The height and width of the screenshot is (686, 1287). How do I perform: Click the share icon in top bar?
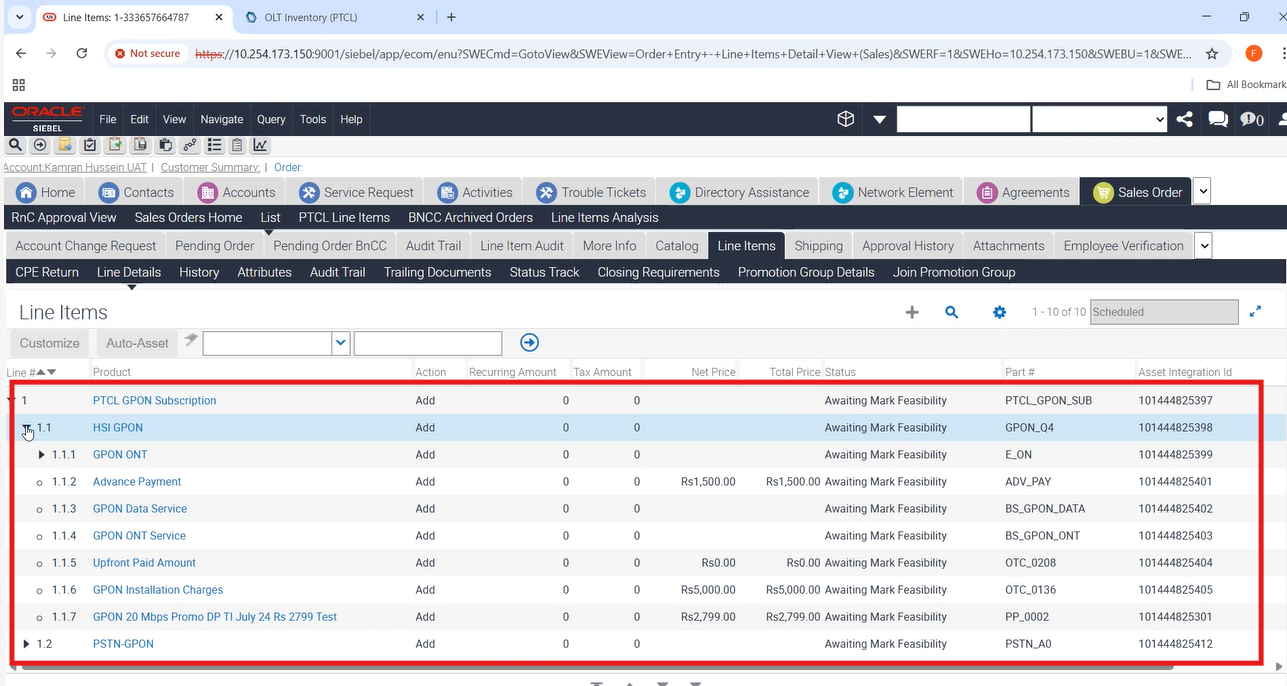pyautogui.click(x=1185, y=119)
